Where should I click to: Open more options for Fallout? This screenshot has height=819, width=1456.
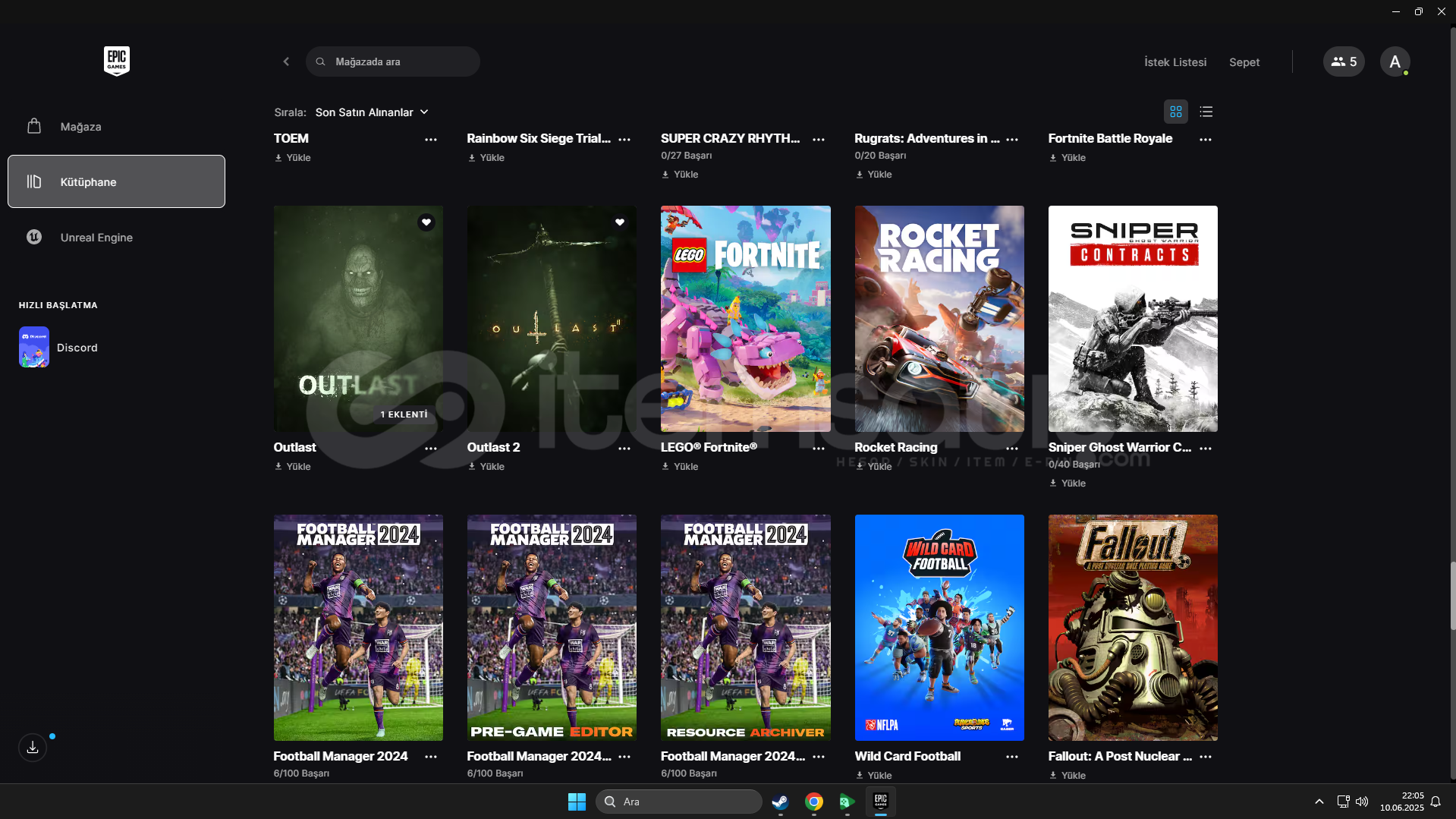[x=1206, y=757]
